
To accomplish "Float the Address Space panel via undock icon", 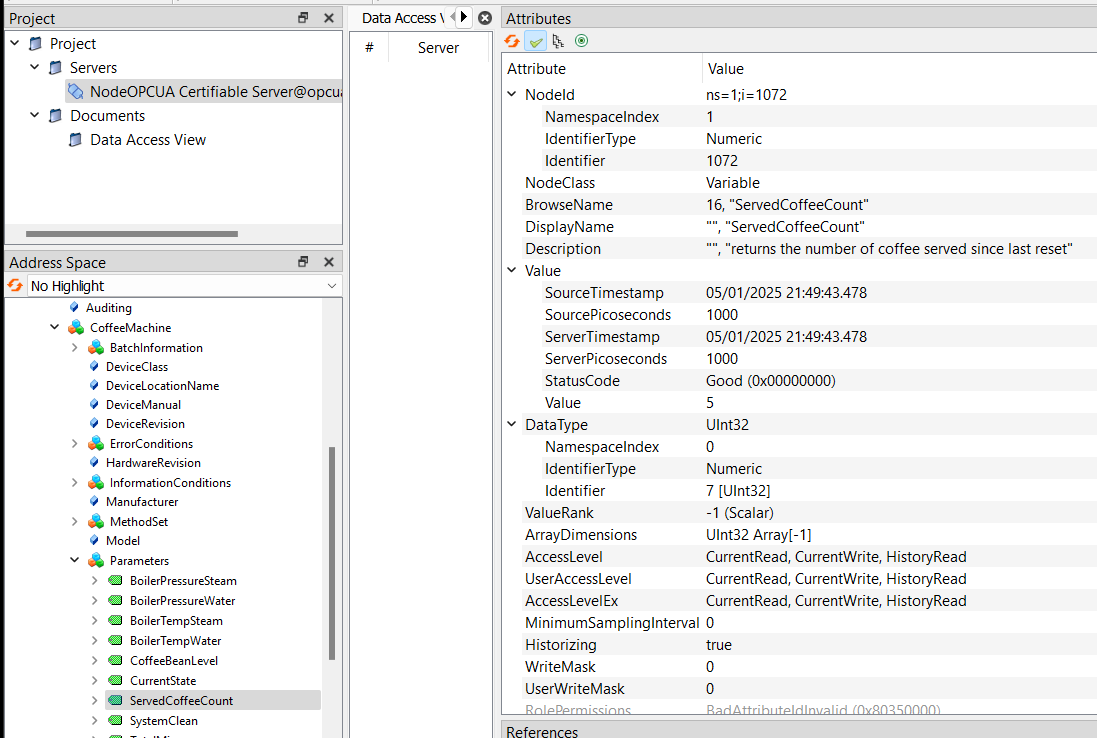I will tap(303, 262).
